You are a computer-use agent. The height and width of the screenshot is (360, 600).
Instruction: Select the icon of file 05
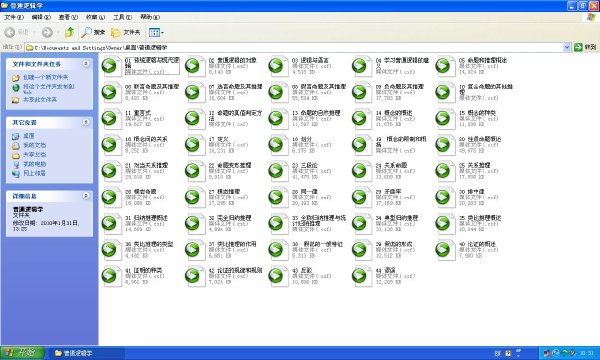coord(445,66)
